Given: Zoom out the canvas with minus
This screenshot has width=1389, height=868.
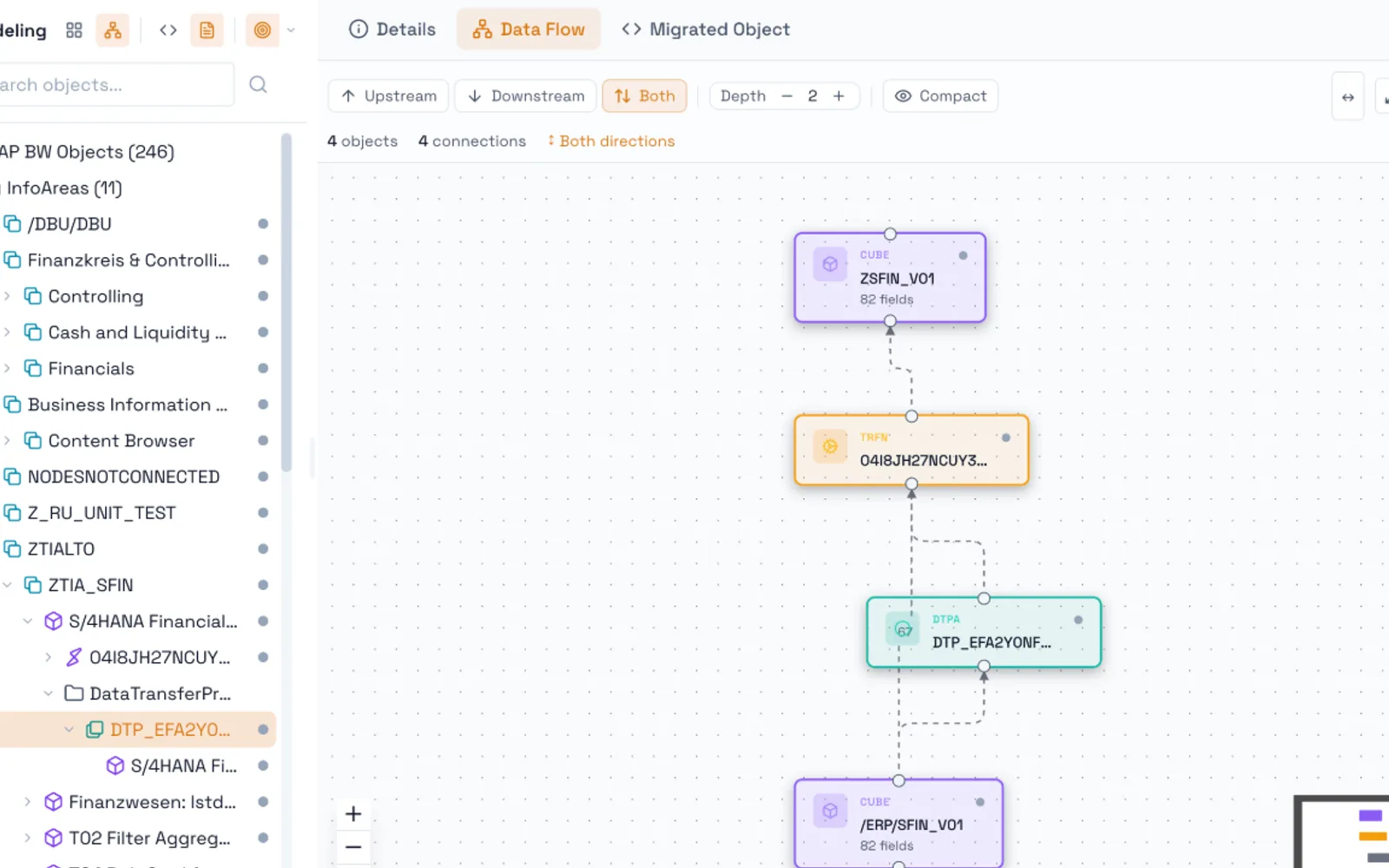Looking at the screenshot, I should point(353,846).
